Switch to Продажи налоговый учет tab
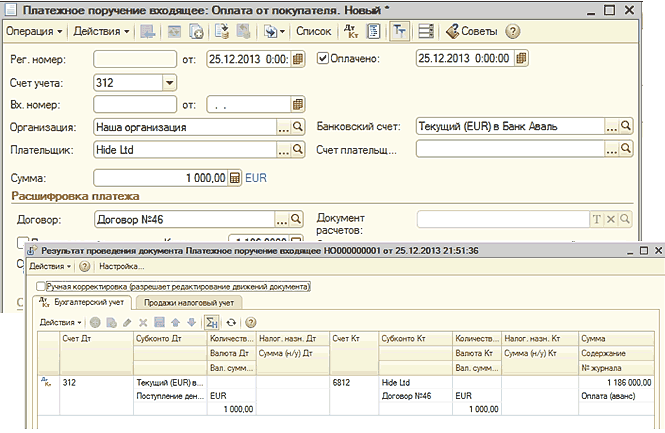 click(191, 302)
